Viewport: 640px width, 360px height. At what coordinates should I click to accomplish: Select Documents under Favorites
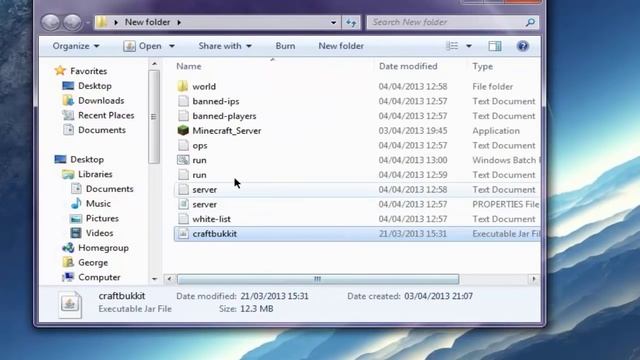tap(102, 130)
